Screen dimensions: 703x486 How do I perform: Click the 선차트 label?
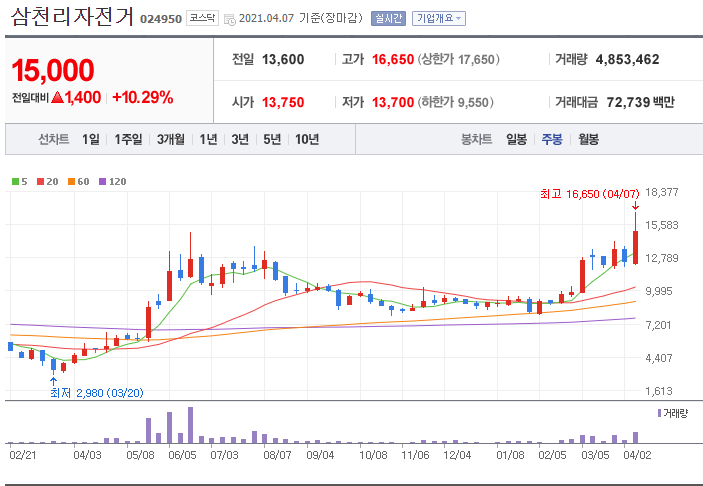click(54, 139)
